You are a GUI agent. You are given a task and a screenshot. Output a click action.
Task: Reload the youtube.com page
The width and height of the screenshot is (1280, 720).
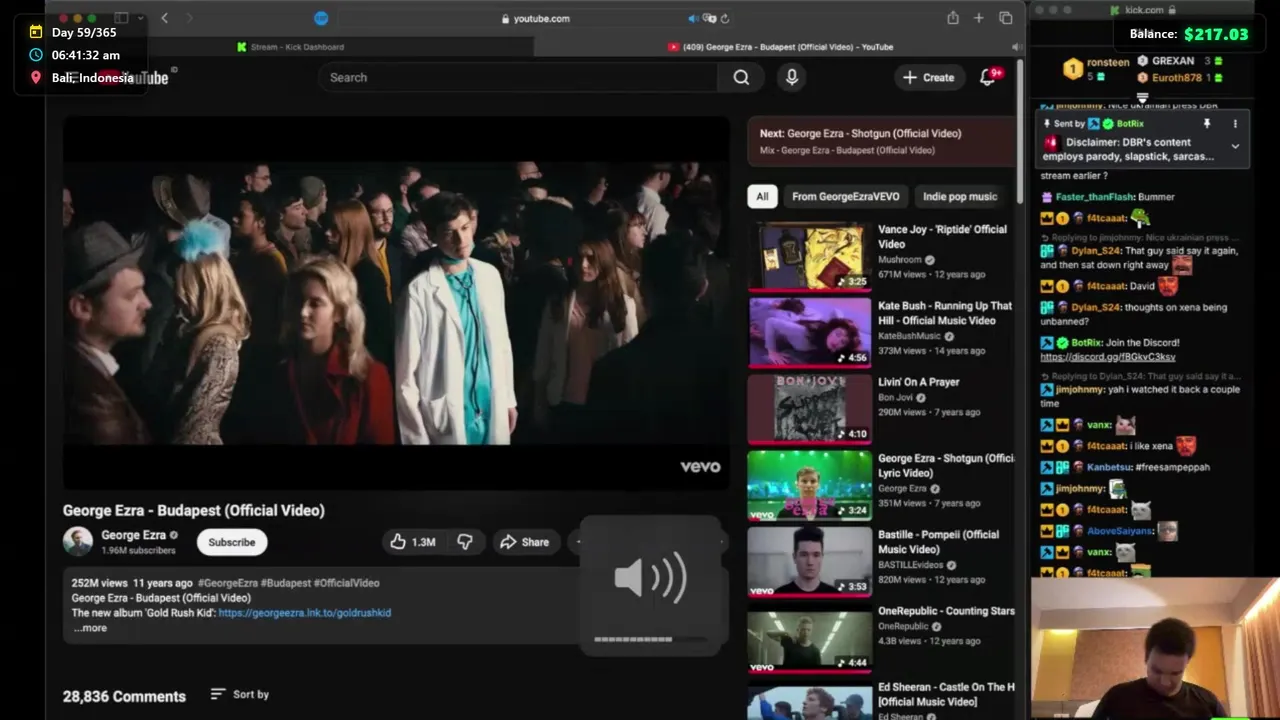[x=725, y=18]
